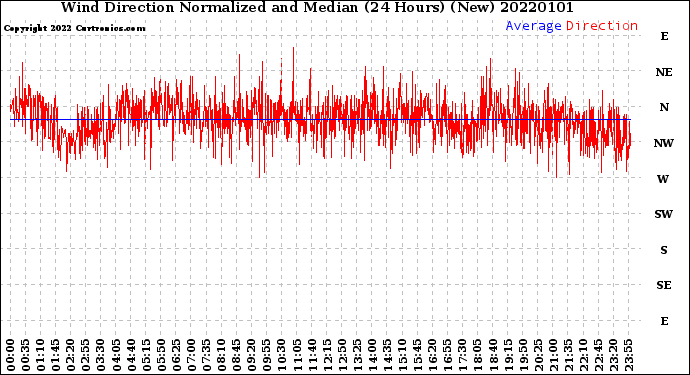Click the '04:05' time axis label

click(116, 355)
